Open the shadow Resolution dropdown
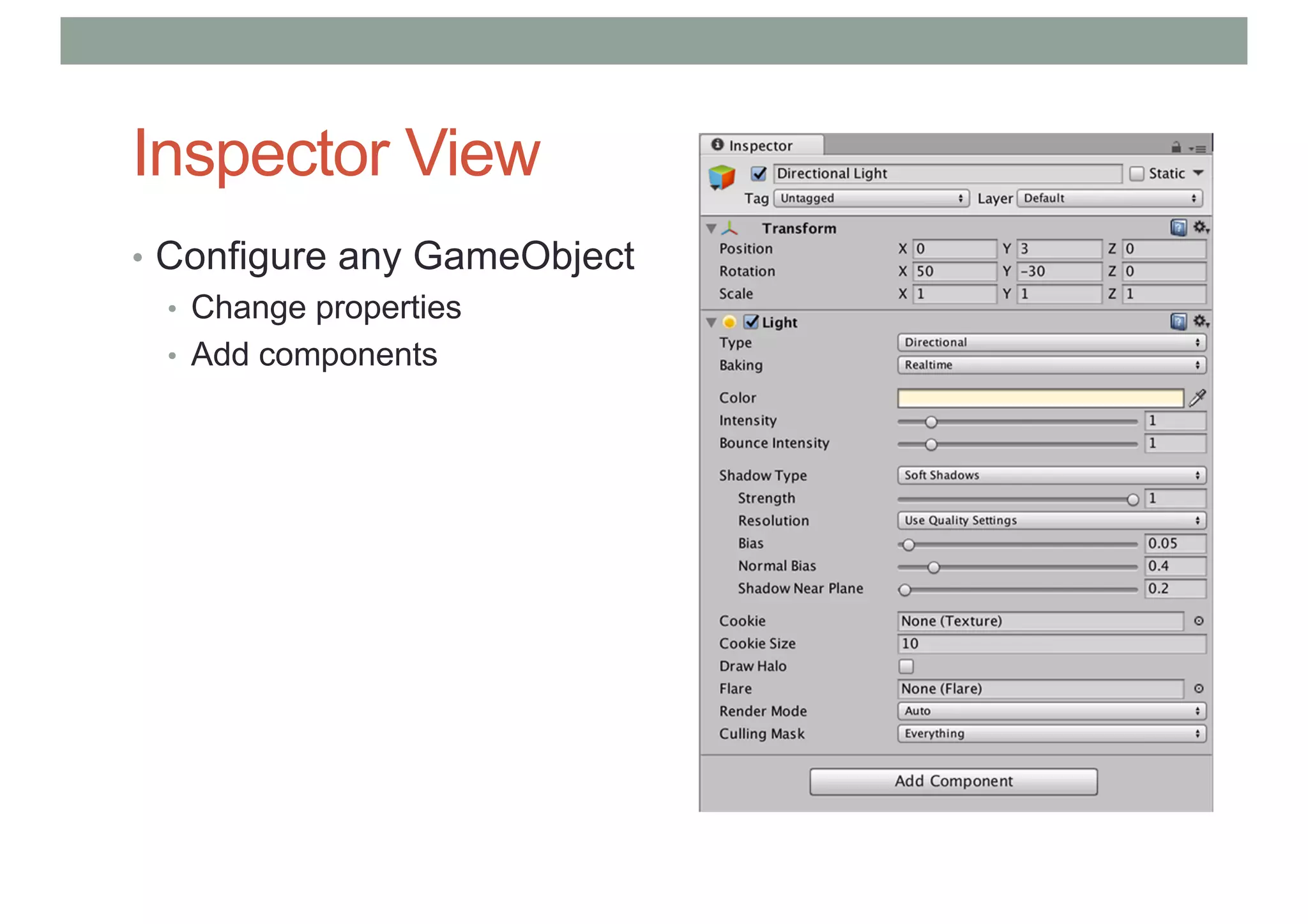The height and width of the screenshot is (924, 1308). point(1052,520)
